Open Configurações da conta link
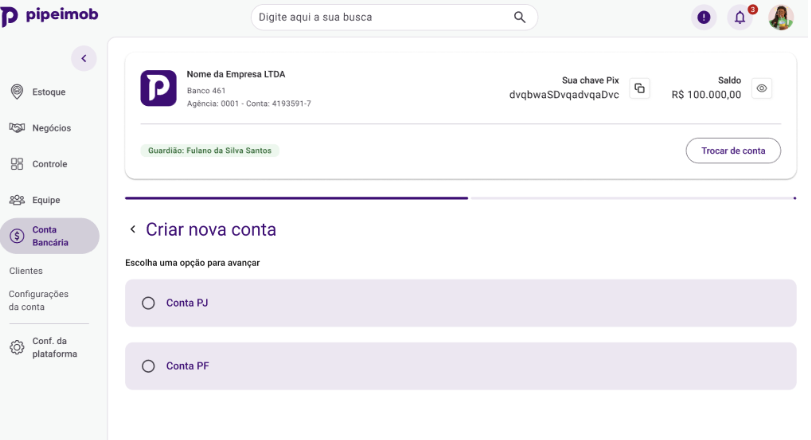The width and height of the screenshot is (811, 440). (38, 300)
